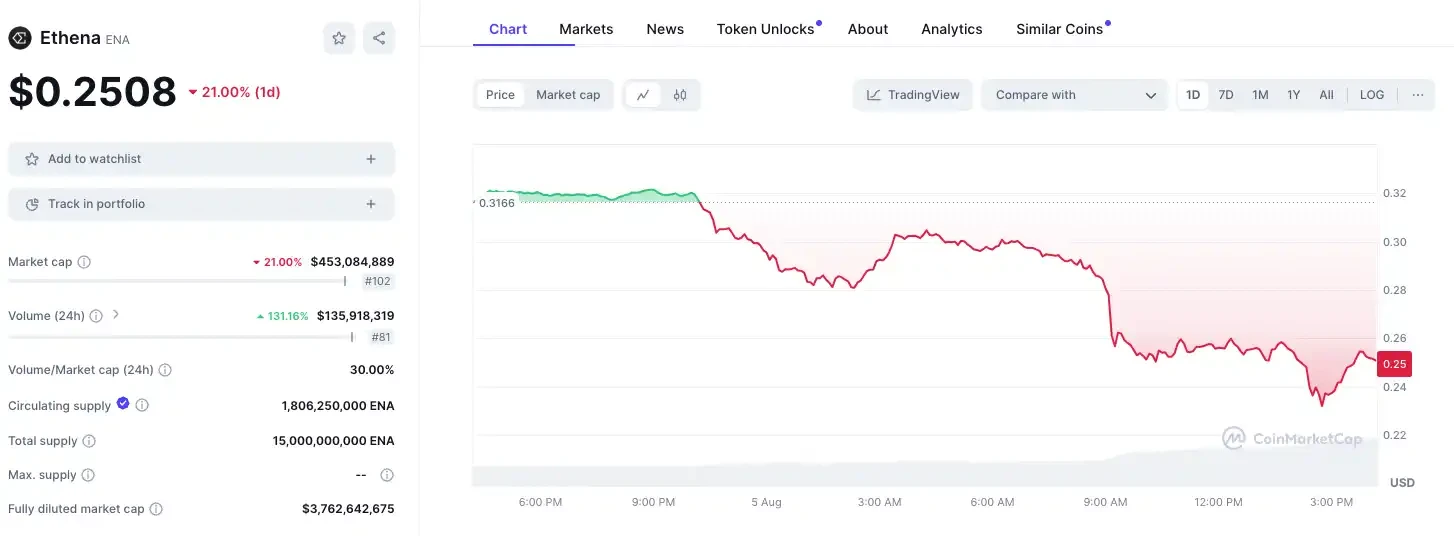
Task: Click Circulating supply info icon
Action: pos(142,405)
